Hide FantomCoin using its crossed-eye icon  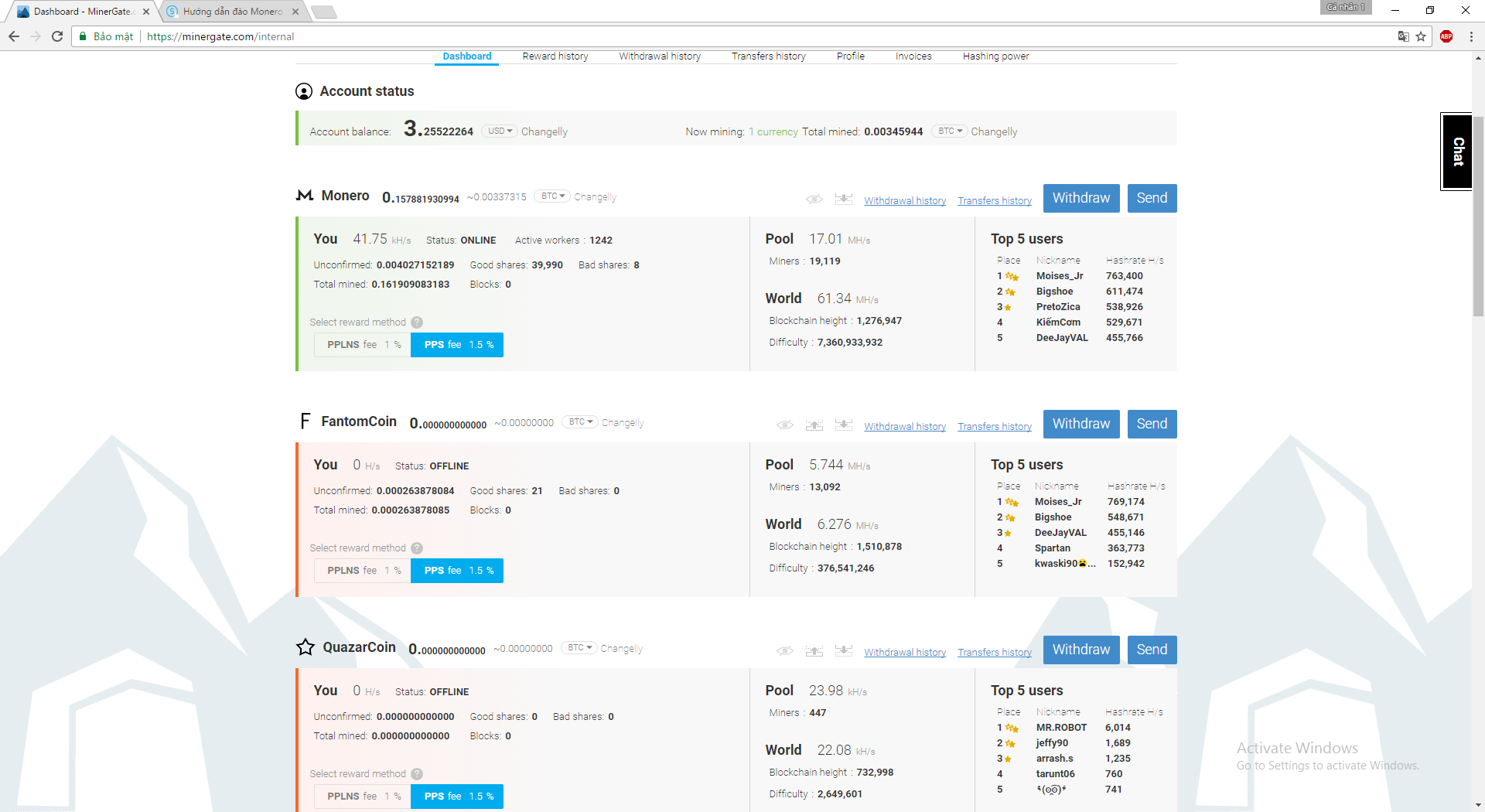click(x=785, y=425)
